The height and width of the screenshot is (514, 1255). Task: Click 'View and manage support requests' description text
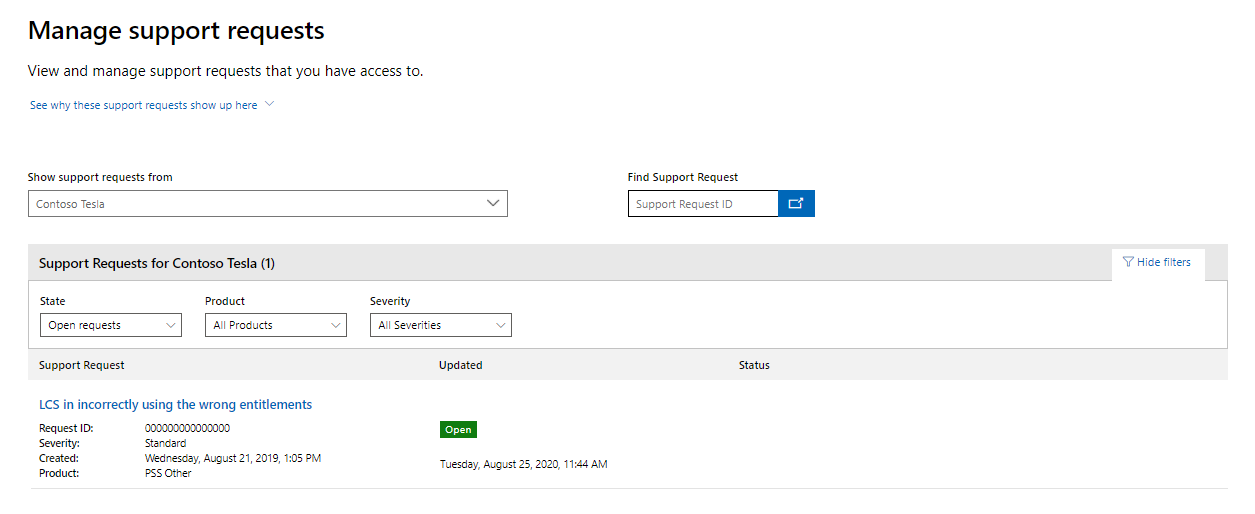tap(226, 71)
